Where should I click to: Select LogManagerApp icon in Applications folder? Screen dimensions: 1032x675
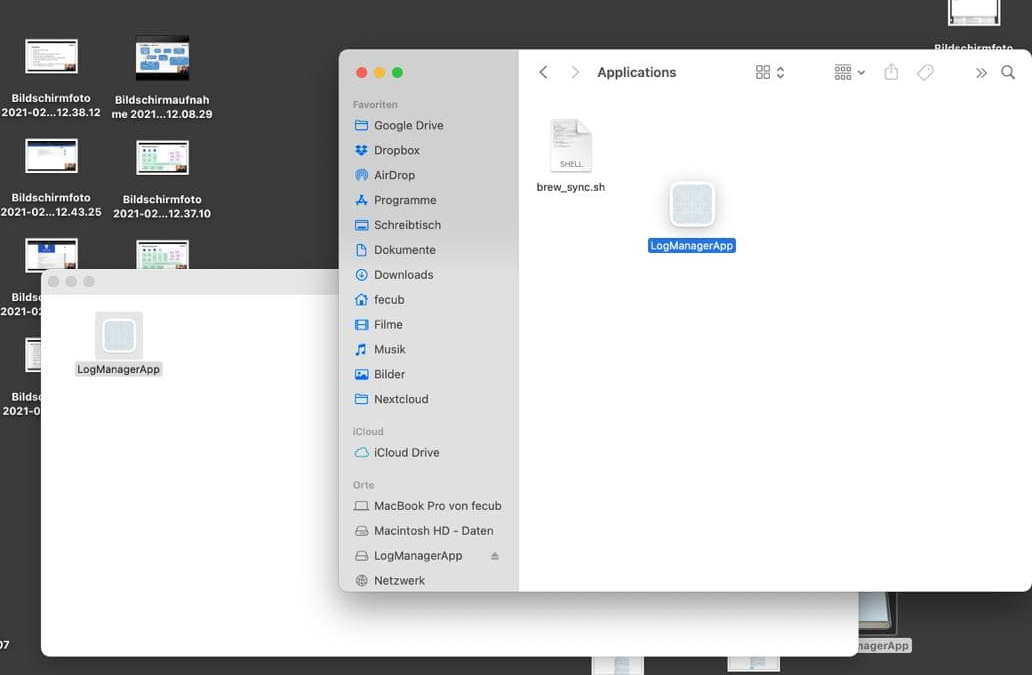(692, 206)
